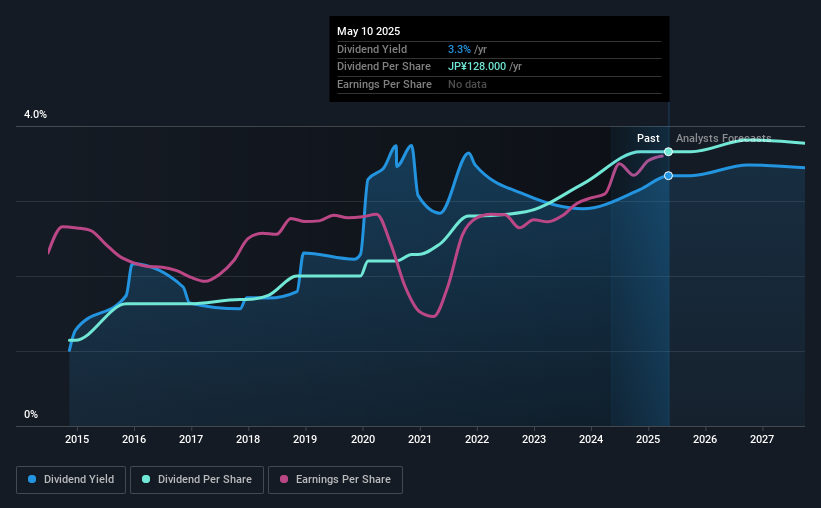Click the tooltip Dividend Per Share row label

coord(384,67)
